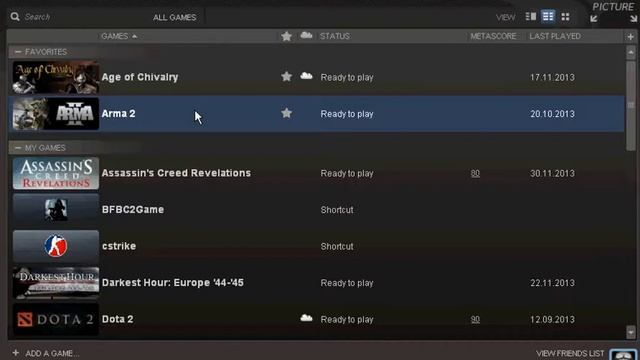Click date 12.09.2013 on Dota 2 row
The height and width of the screenshot is (360, 640).
[552, 320]
